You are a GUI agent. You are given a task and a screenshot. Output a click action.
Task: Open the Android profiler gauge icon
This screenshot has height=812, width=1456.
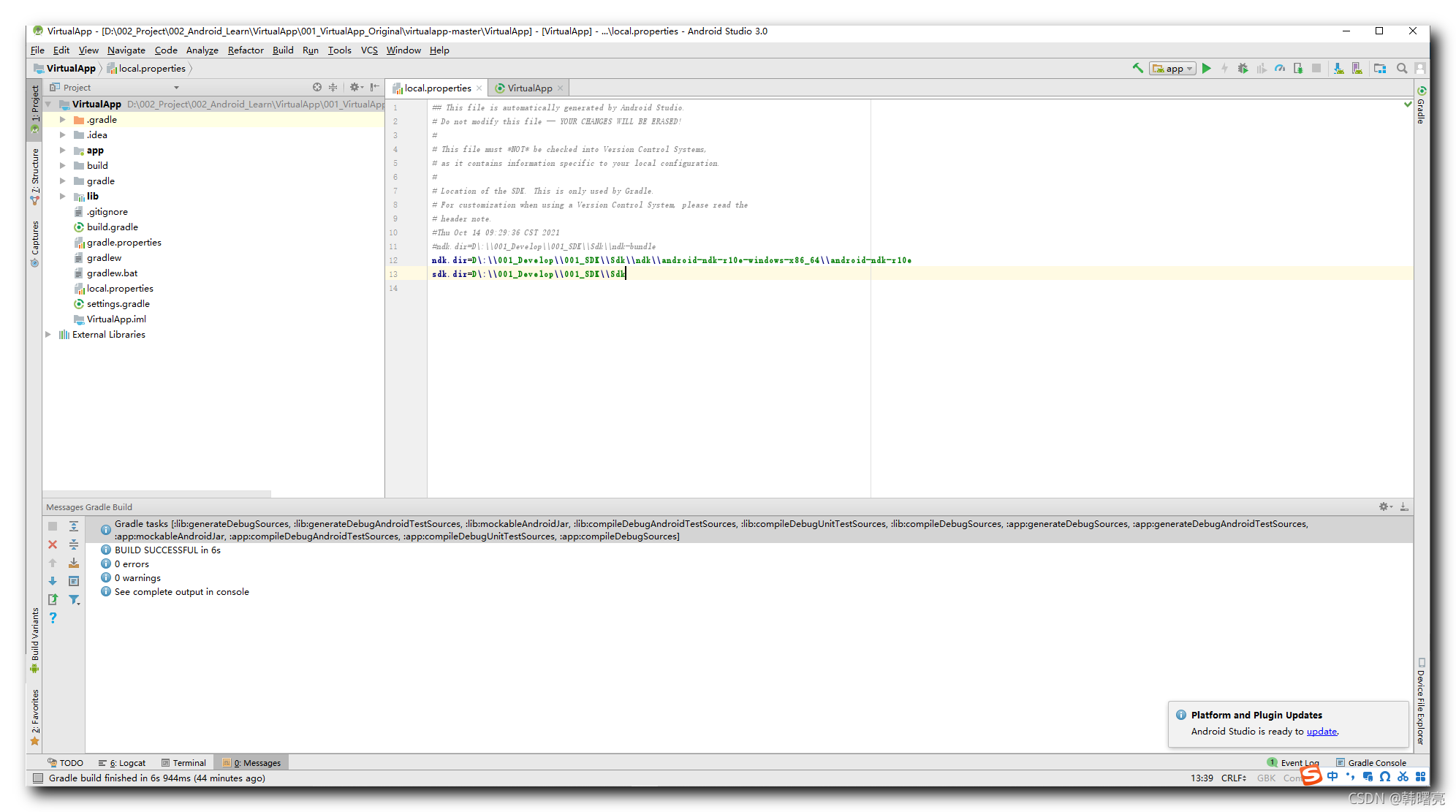click(1280, 68)
